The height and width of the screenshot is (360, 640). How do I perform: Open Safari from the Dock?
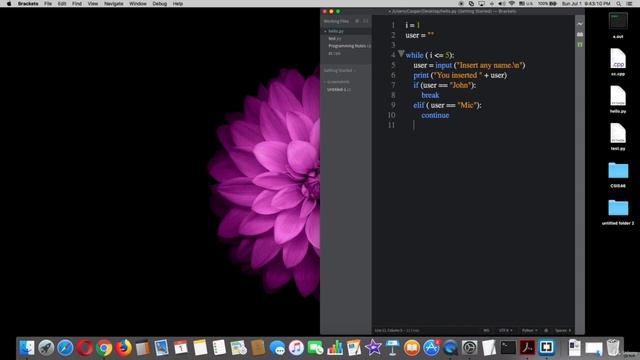[x=65, y=348]
